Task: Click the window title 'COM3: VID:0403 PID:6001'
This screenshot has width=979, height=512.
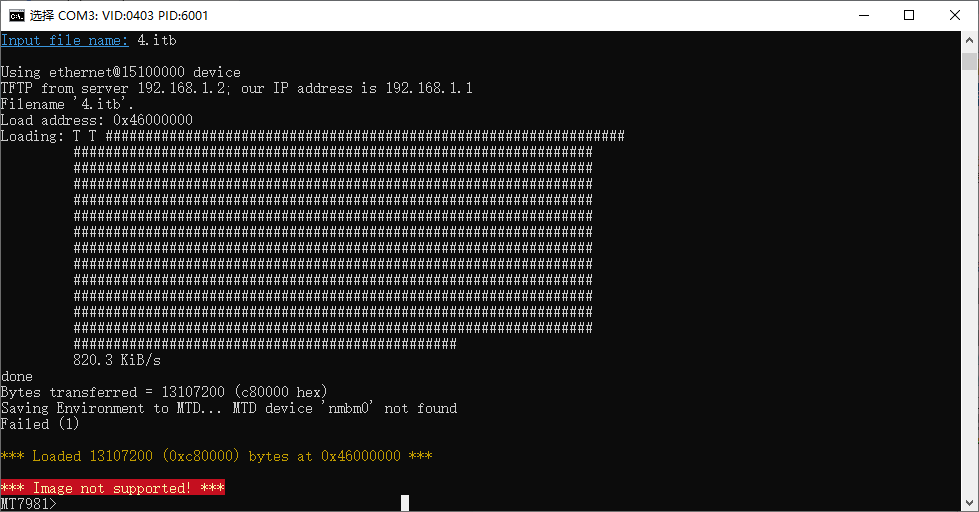Action: point(132,16)
